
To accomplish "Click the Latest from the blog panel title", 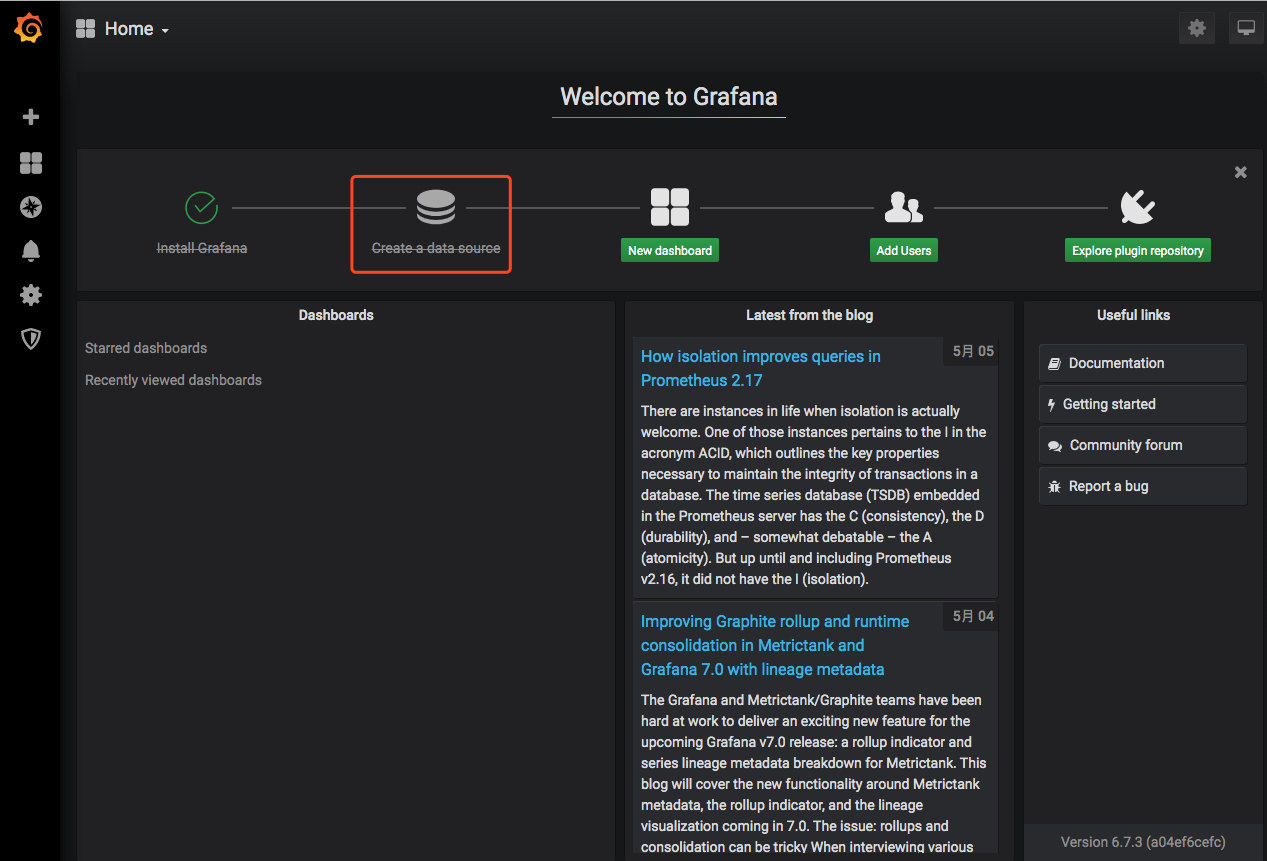I will [x=810, y=315].
